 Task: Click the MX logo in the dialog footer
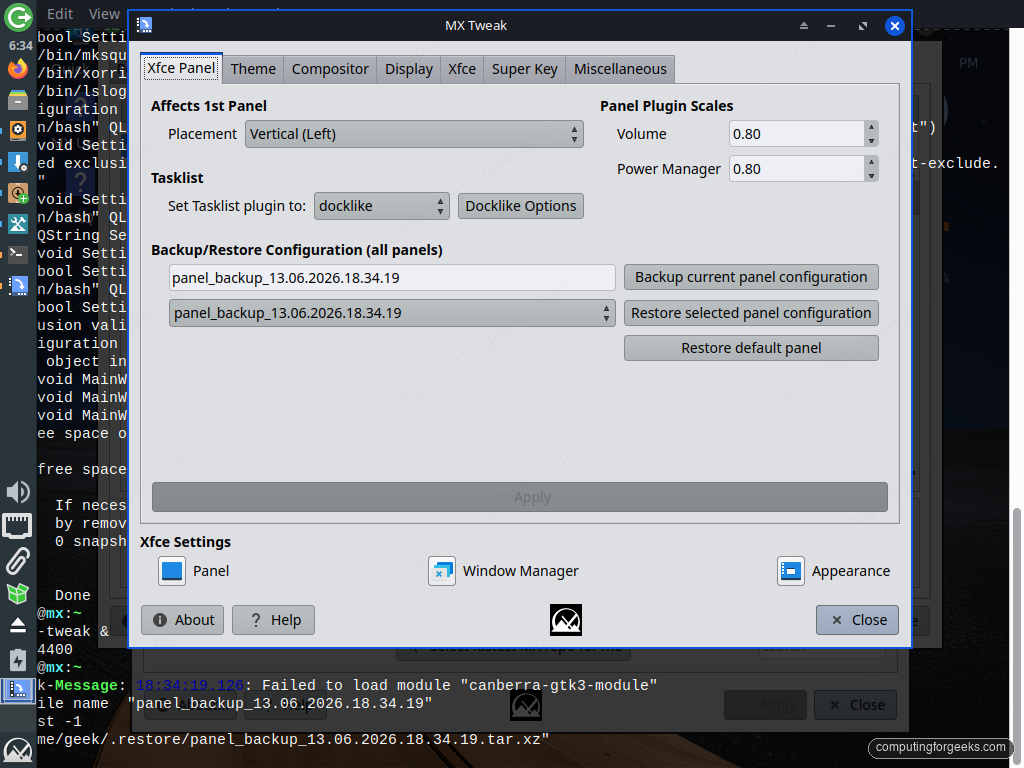pos(566,620)
